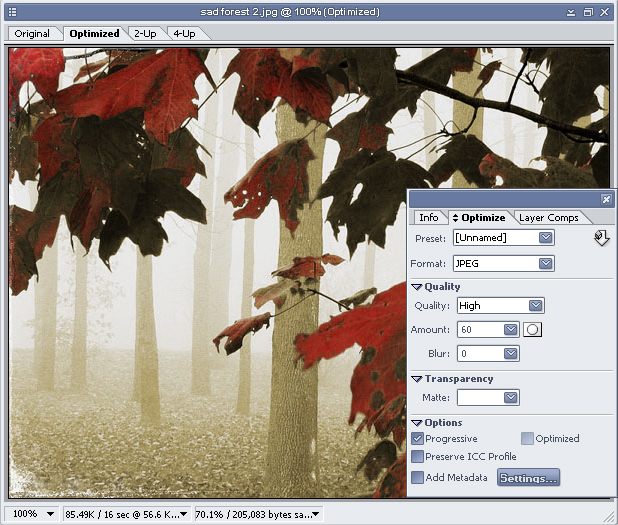The image size is (618, 525).
Task: Click the Settings... button
Action: coord(528,478)
